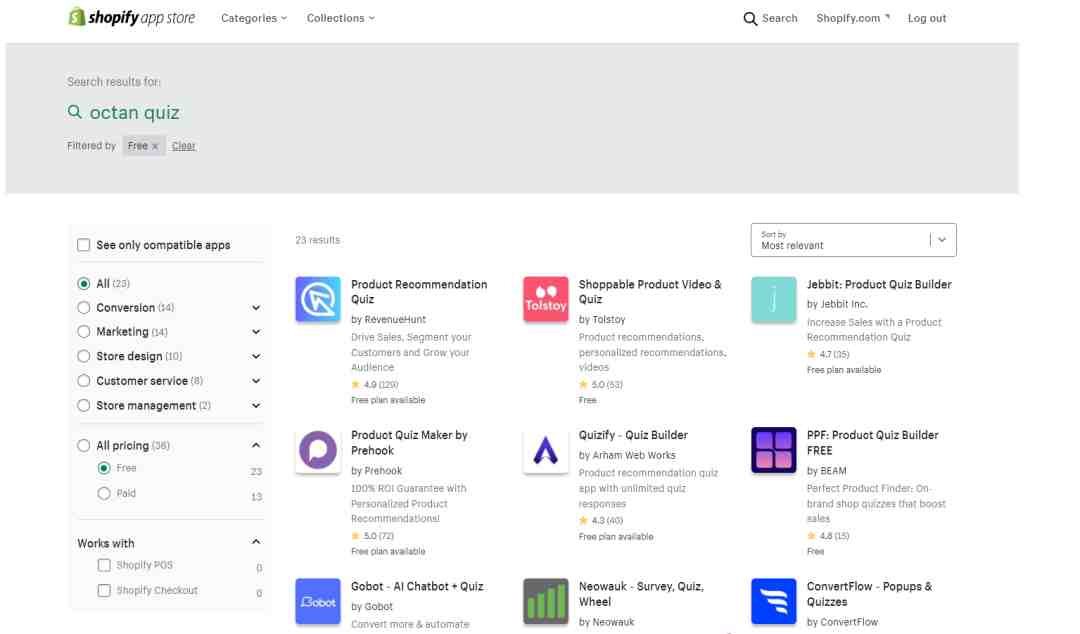Image resolution: width=1080 pixels, height=634 pixels.
Task: Collapse the All pricing section
Action: pyautogui.click(x=256, y=445)
